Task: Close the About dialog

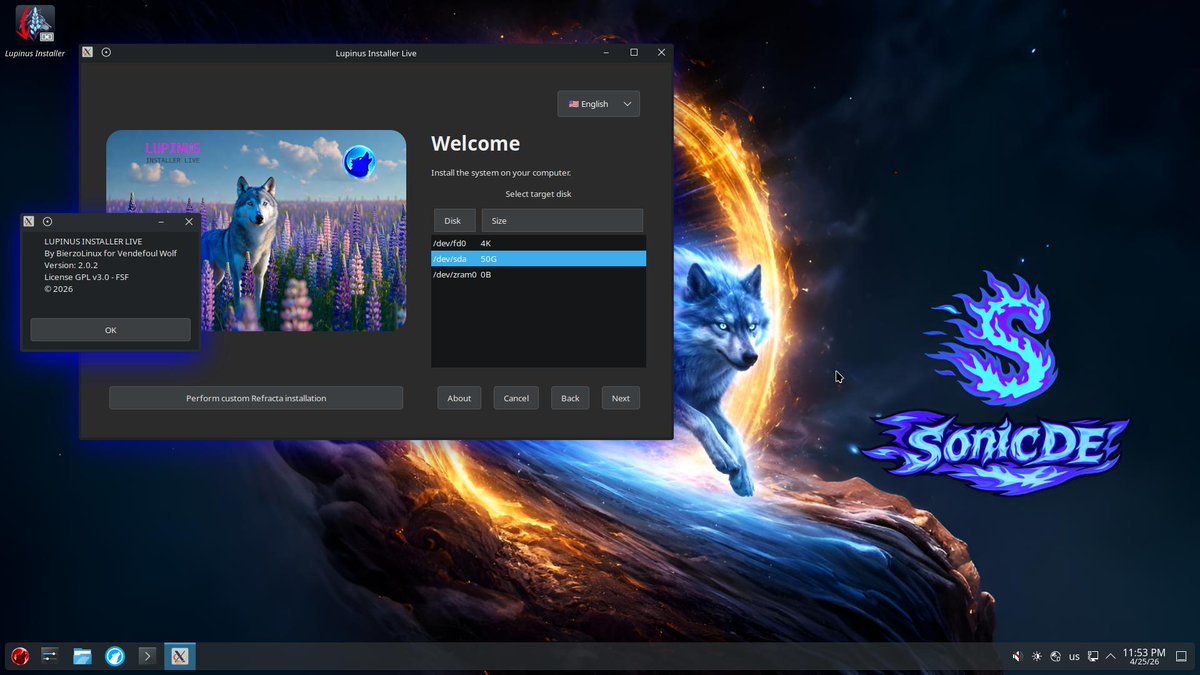Action: (189, 221)
